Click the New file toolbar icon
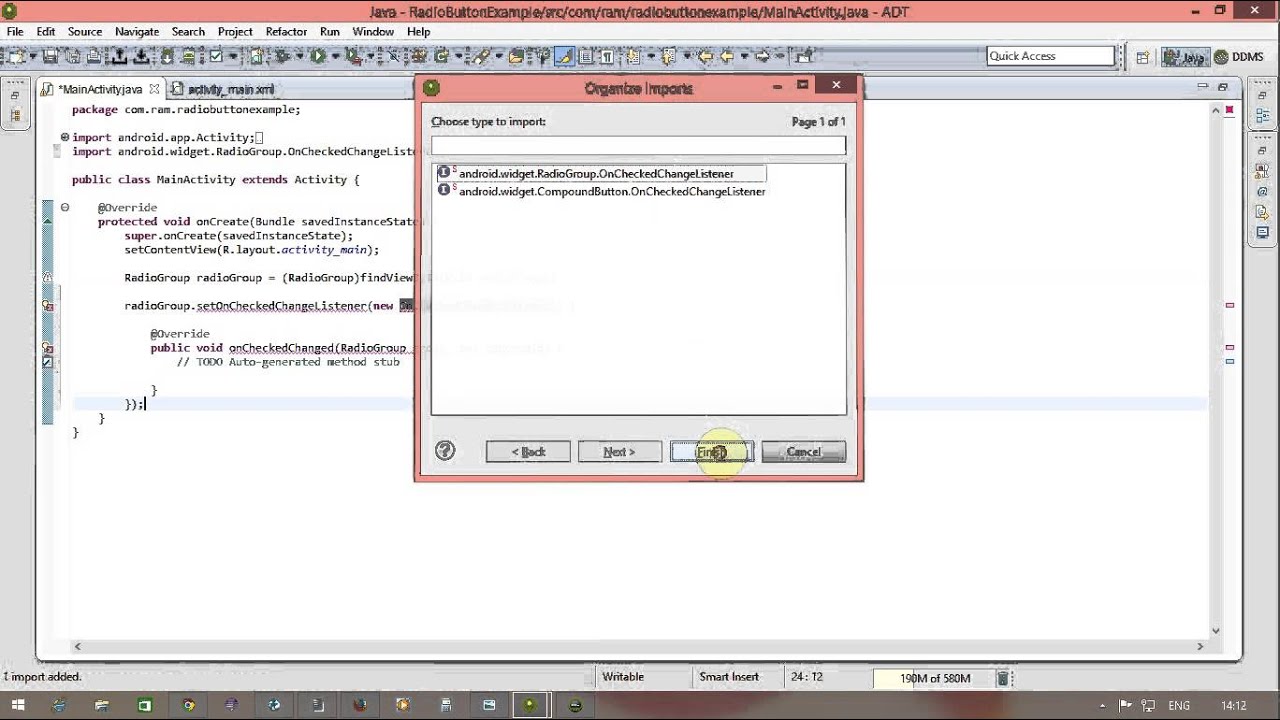This screenshot has width=1280, height=720. pyautogui.click(x=17, y=57)
